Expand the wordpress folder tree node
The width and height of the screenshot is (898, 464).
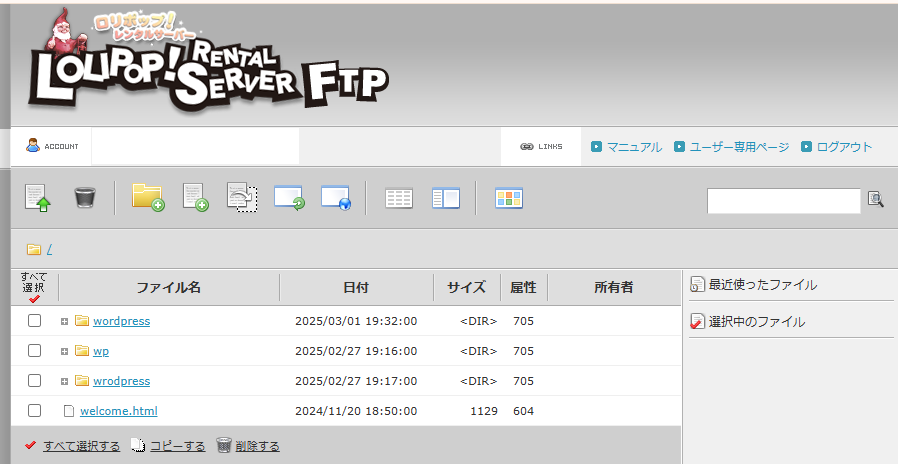64,322
